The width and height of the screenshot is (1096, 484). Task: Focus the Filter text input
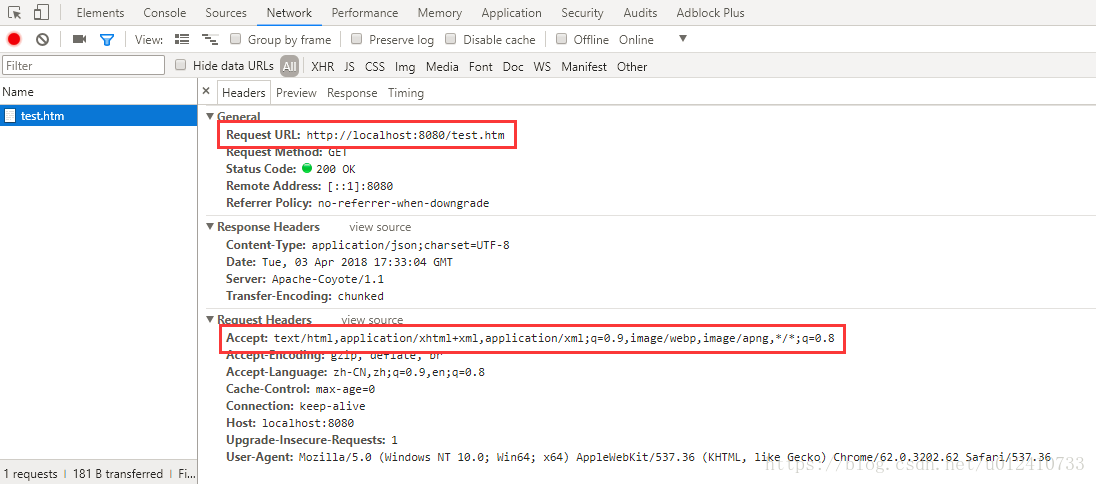click(x=84, y=66)
